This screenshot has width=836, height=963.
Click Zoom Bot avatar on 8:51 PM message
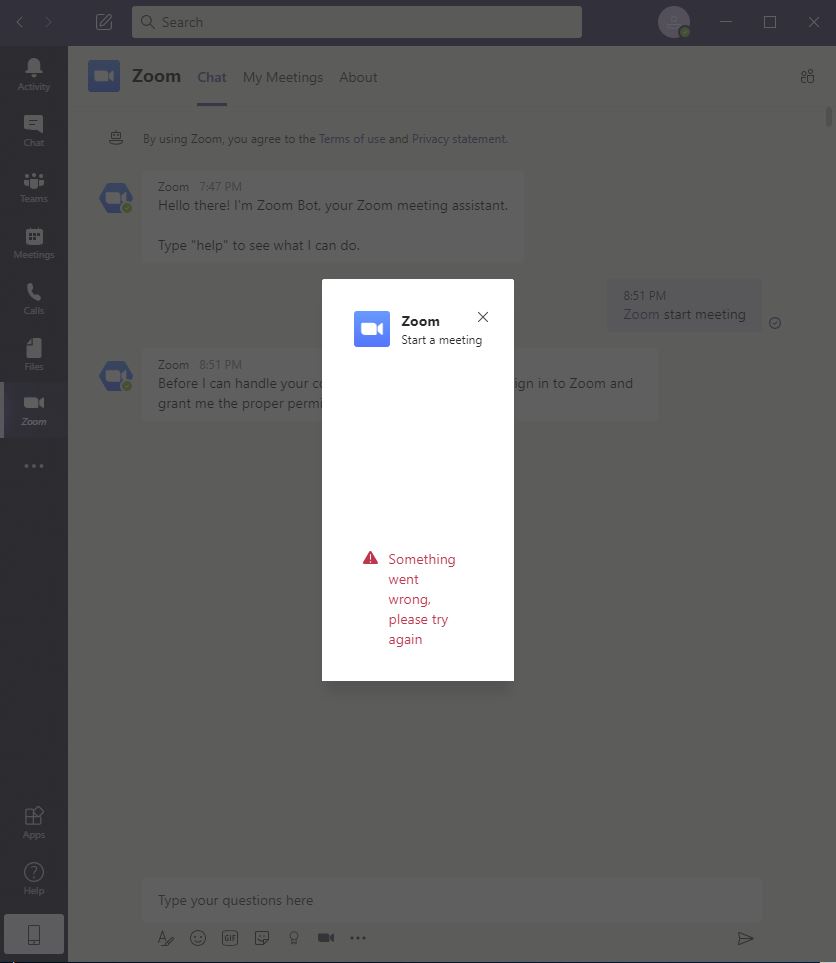(116, 376)
